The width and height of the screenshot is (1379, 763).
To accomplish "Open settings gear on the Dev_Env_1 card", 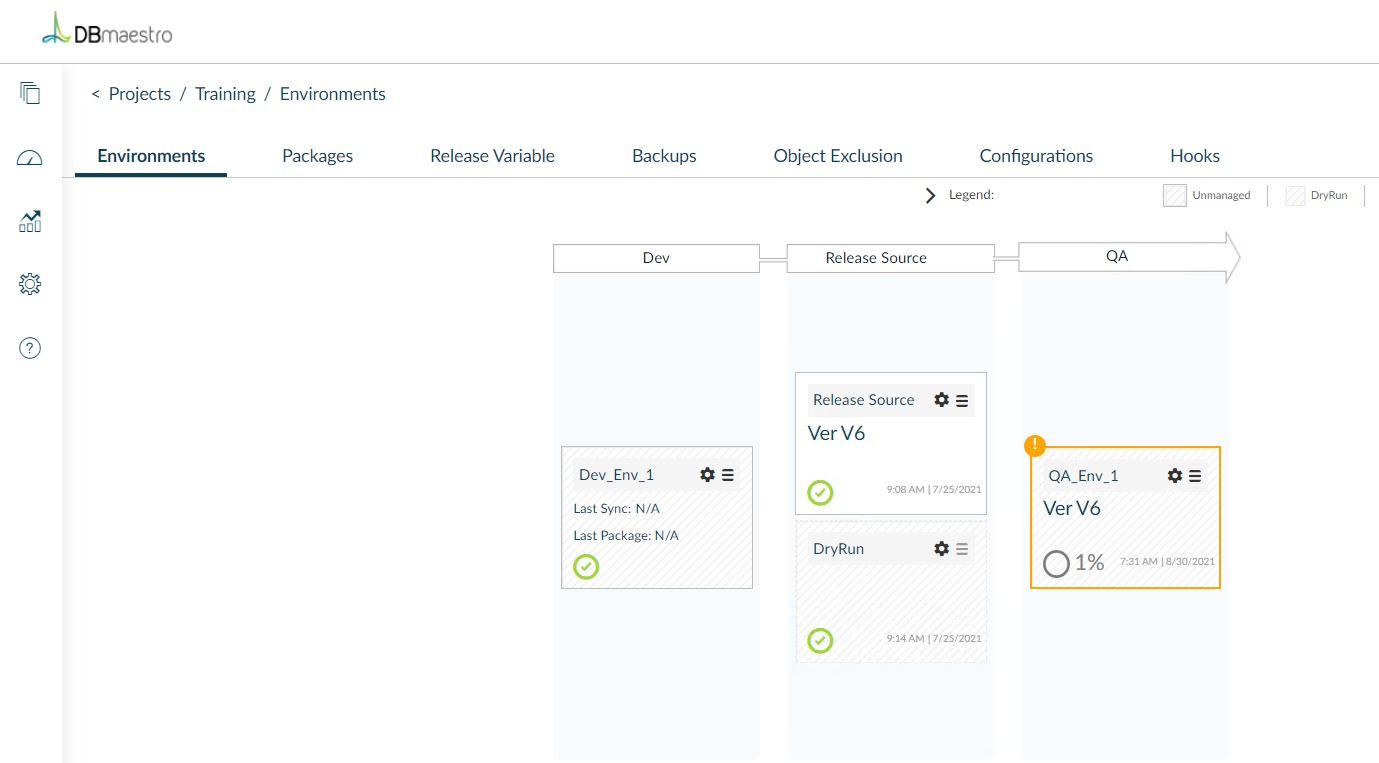I will pyautogui.click(x=708, y=474).
